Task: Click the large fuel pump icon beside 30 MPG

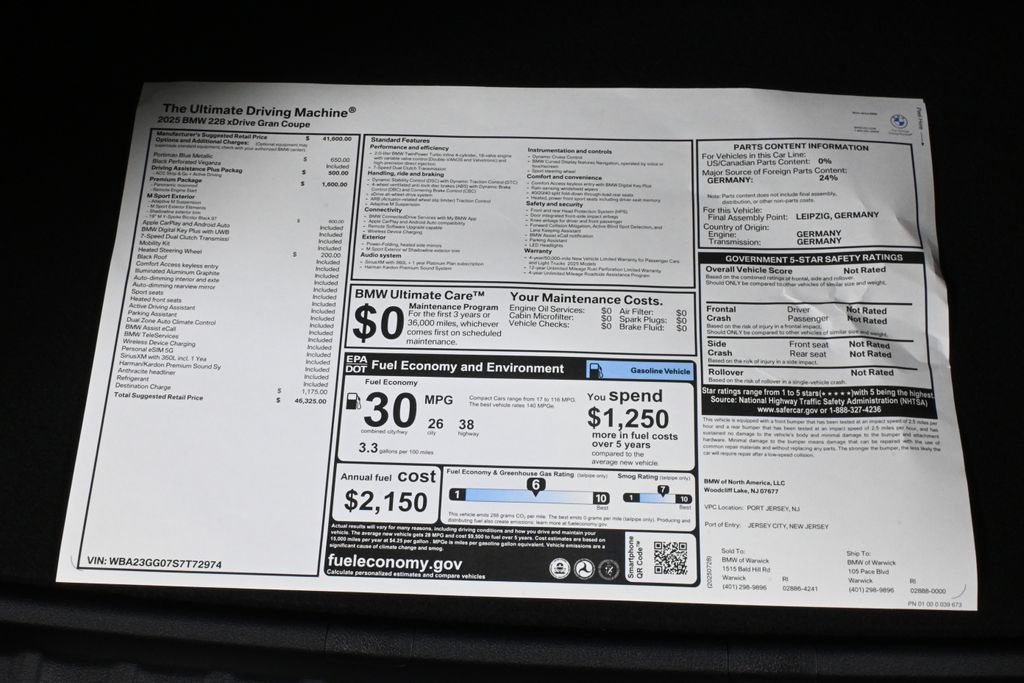Action: click(x=353, y=401)
